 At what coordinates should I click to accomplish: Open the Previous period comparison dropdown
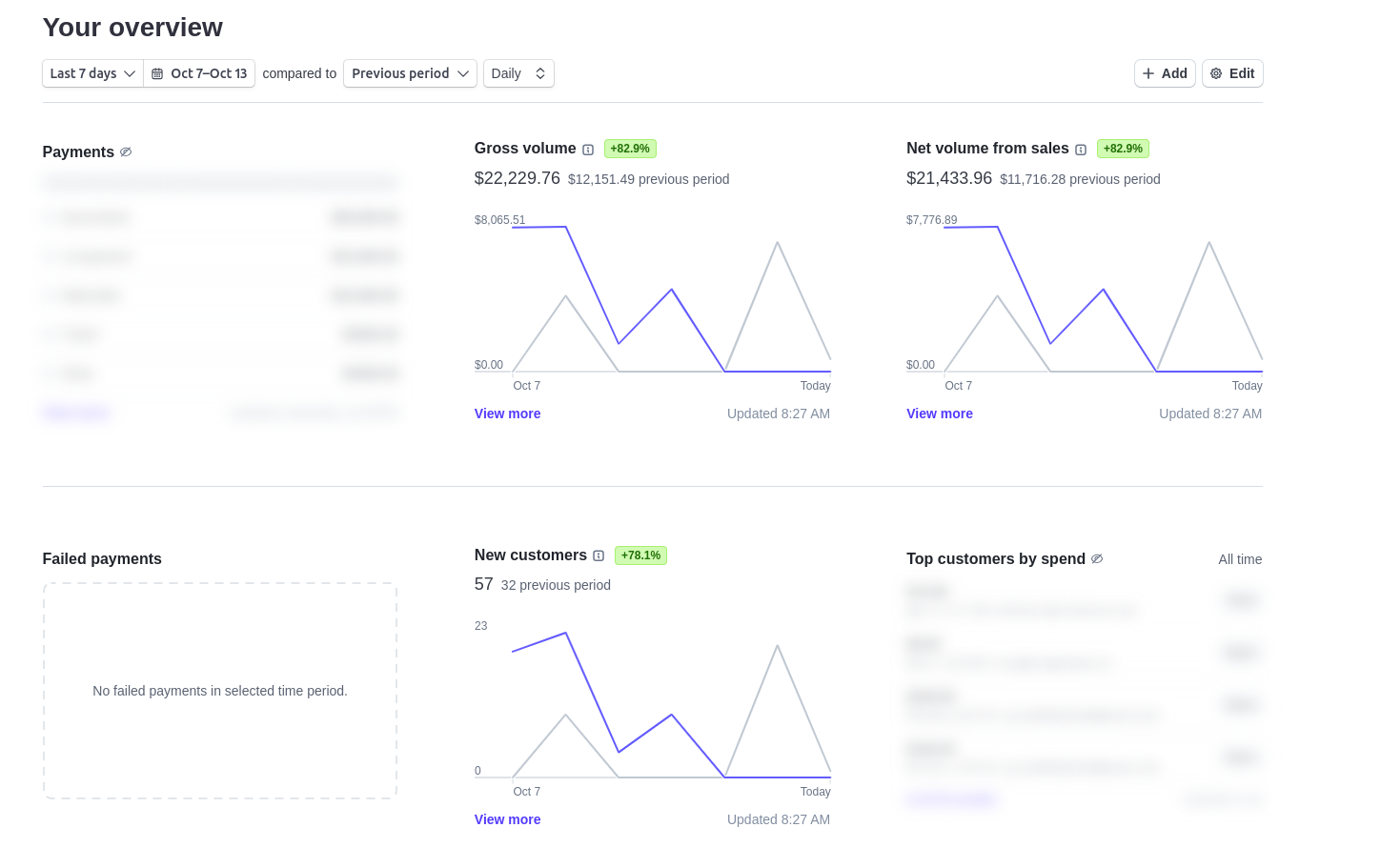click(410, 73)
